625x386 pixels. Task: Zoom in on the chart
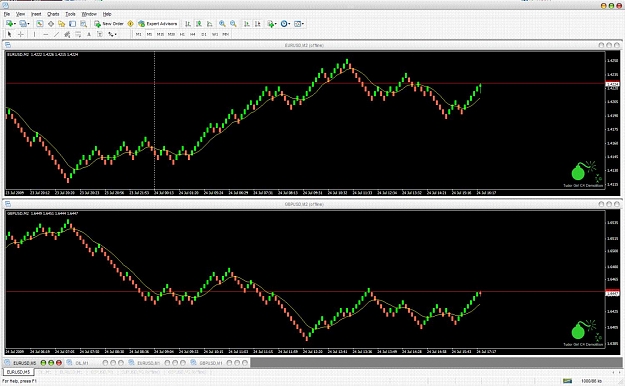[x=222, y=24]
